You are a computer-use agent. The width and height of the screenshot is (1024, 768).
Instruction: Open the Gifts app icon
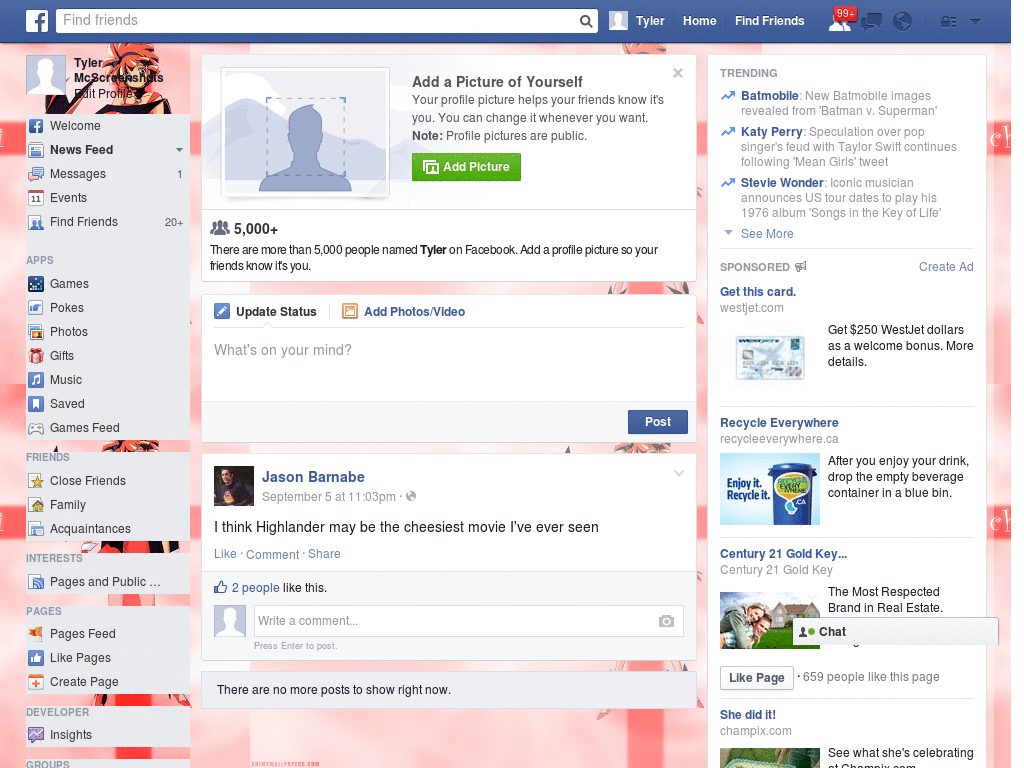pos(36,356)
